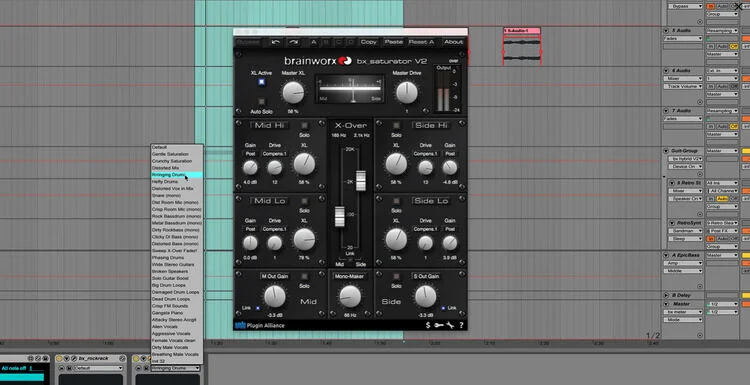The height and width of the screenshot is (385, 750).
Task: Toggle Solo on the Side Lo band
Action: 396,201
